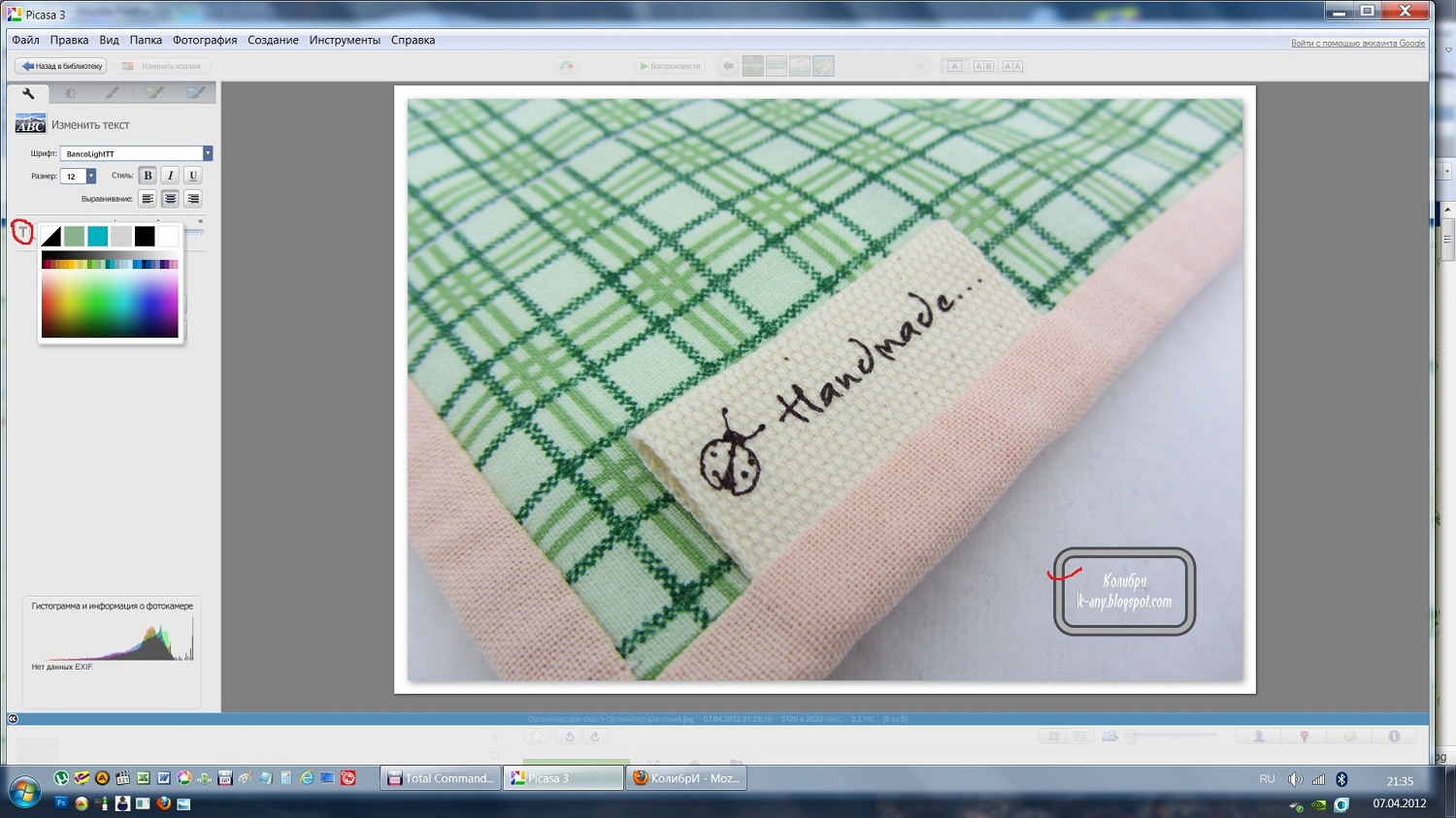
Task: Choose a color from the multicolor palette strip
Action: coord(110,264)
